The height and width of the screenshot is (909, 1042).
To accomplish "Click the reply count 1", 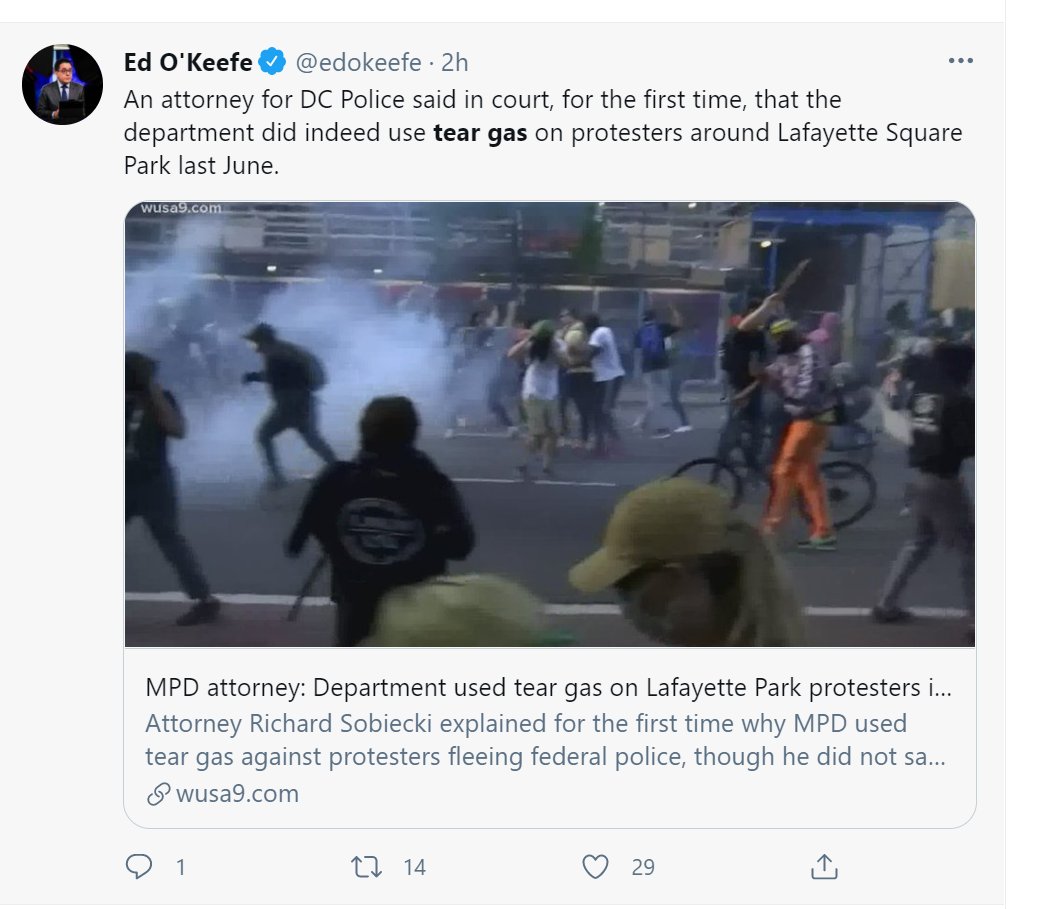I will coord(180,867).
